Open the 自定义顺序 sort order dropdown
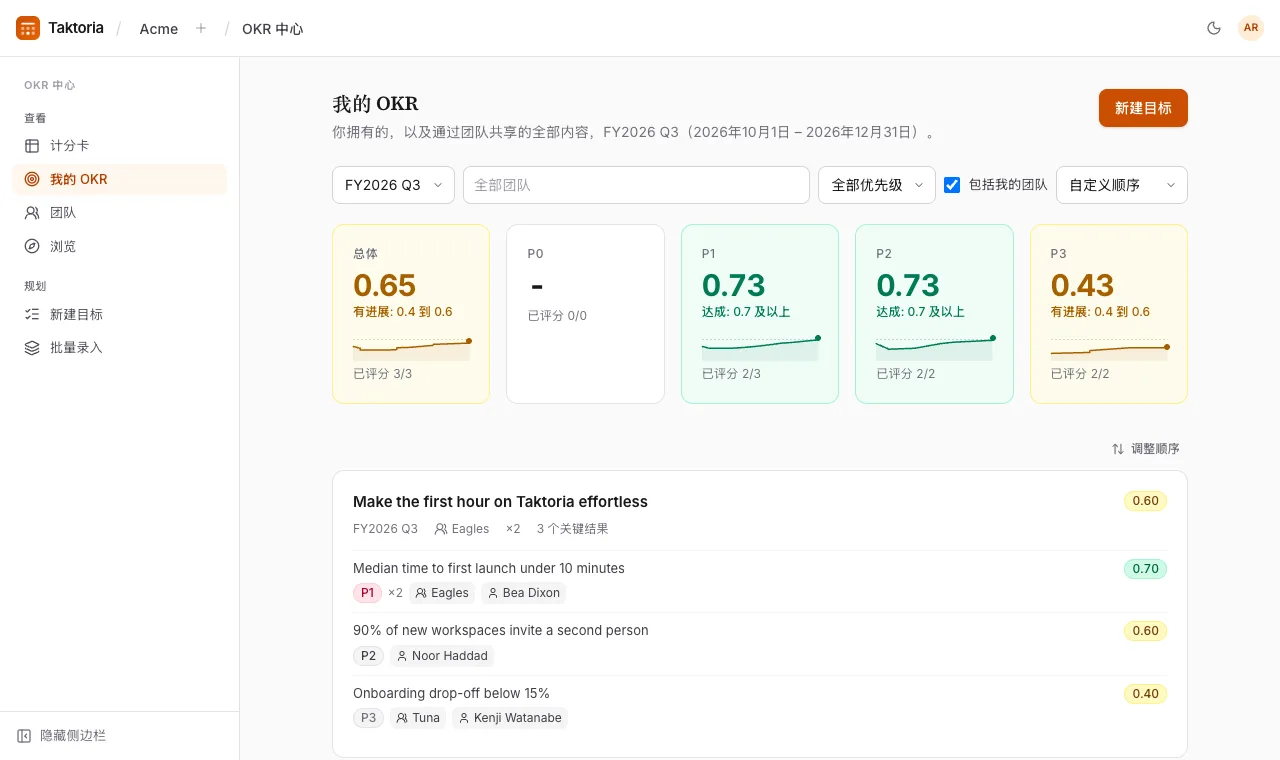 pos(1122,185)
